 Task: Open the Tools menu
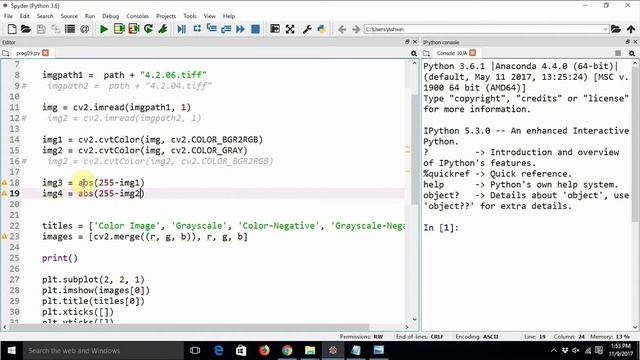pyautogui.click(x=190, y=16)
